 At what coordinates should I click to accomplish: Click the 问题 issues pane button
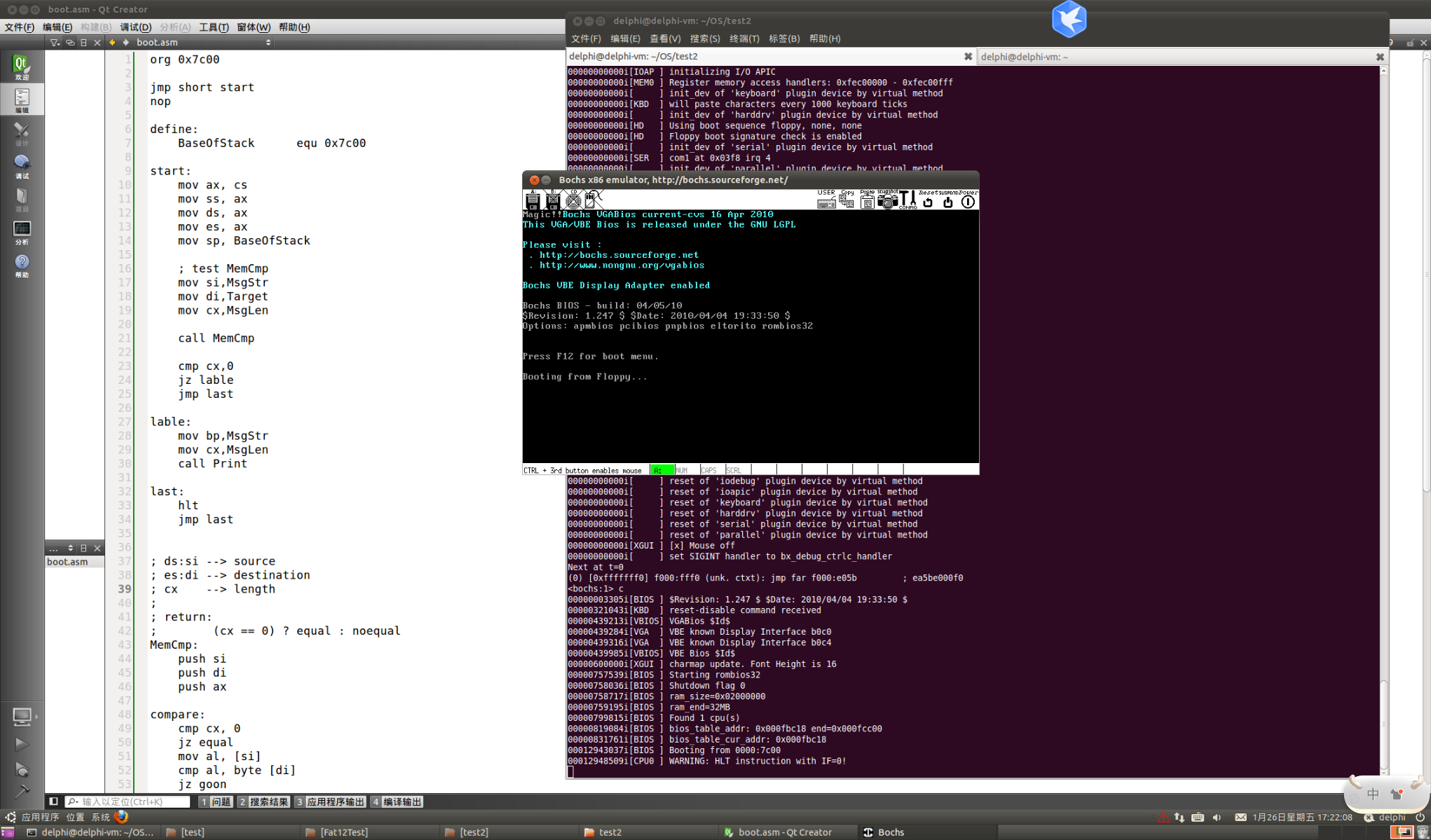215,801
